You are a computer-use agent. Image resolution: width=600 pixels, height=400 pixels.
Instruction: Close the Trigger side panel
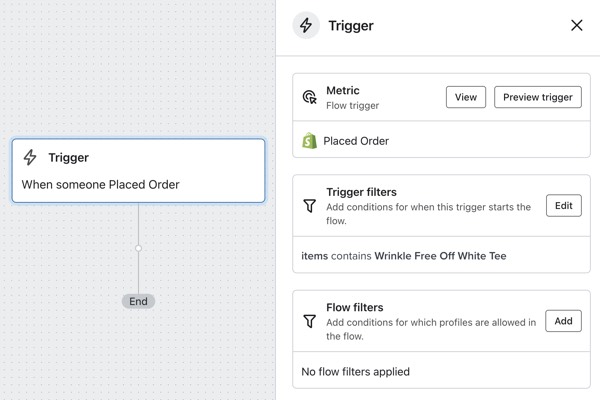(577, 26)
